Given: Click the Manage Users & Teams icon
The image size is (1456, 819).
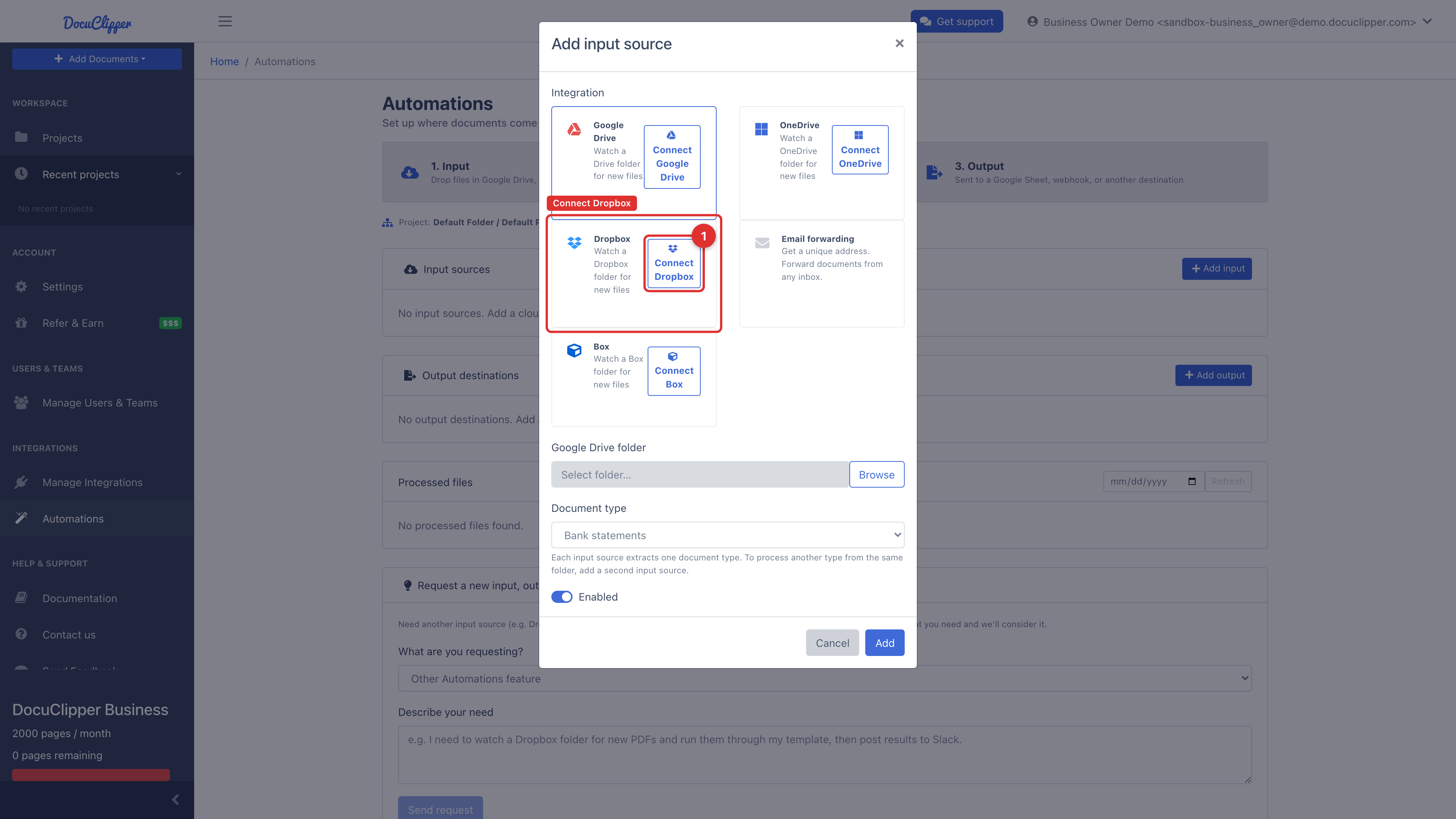Looking at the screenshot, I should 22,402.
